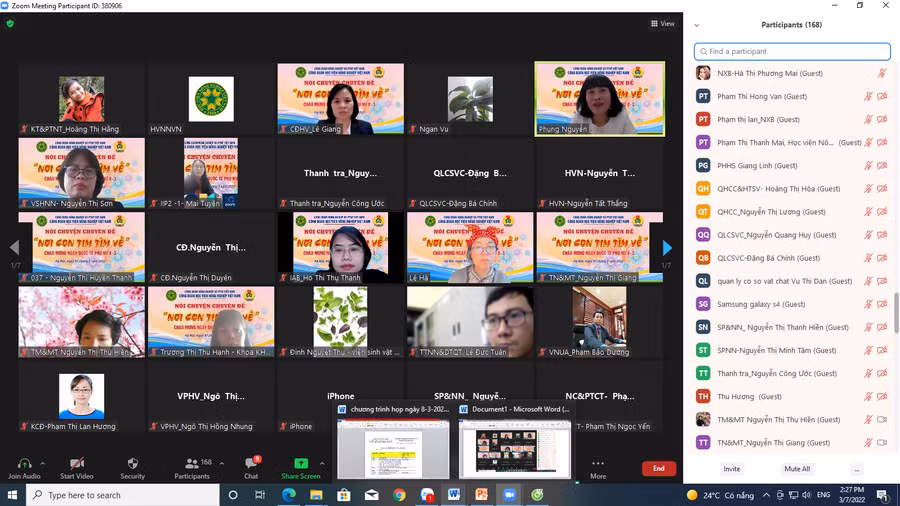Click the green Share Screen icon
Screen dimensions: 900x506
pos(300,464)
